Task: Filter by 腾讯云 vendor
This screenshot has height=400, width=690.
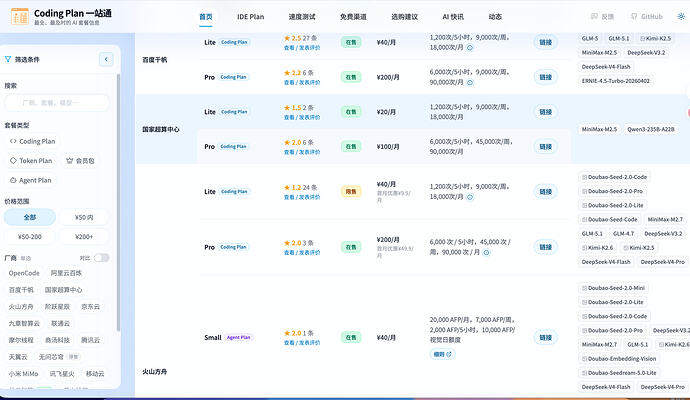Action: click(90, 340)
